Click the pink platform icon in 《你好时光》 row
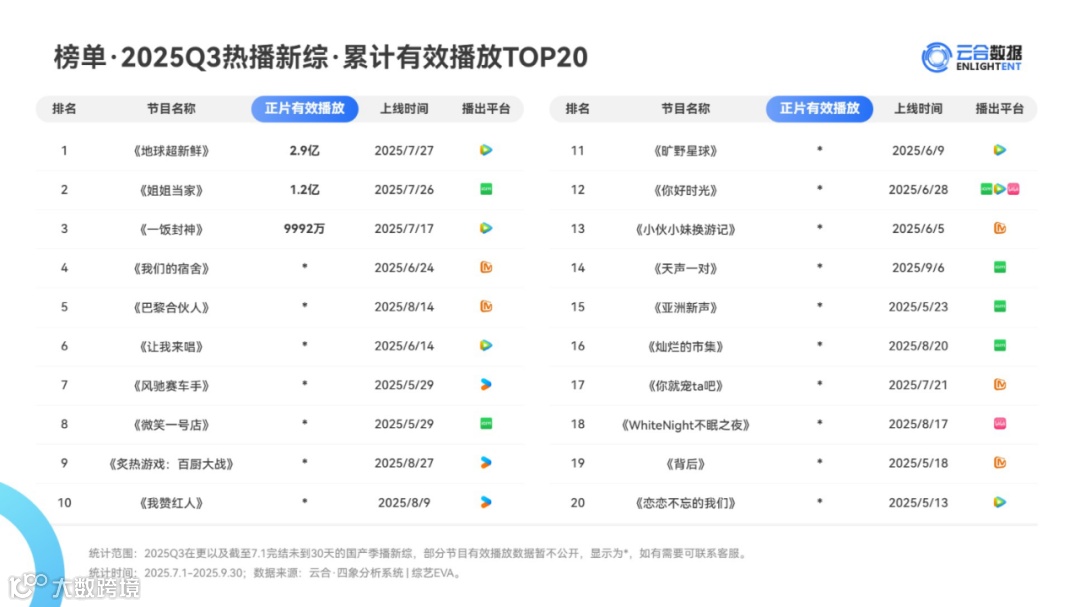This screenshot has height=607, width=1080. point(1013,189)
